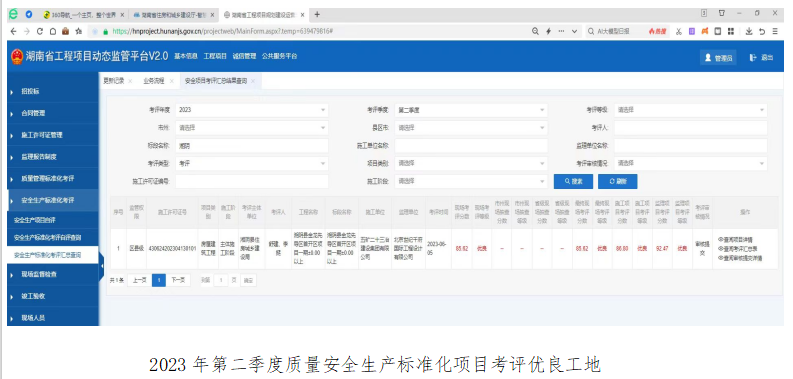Open the 项目类别 dropdown
Screen dimensions: 793x379
(471, 163)
